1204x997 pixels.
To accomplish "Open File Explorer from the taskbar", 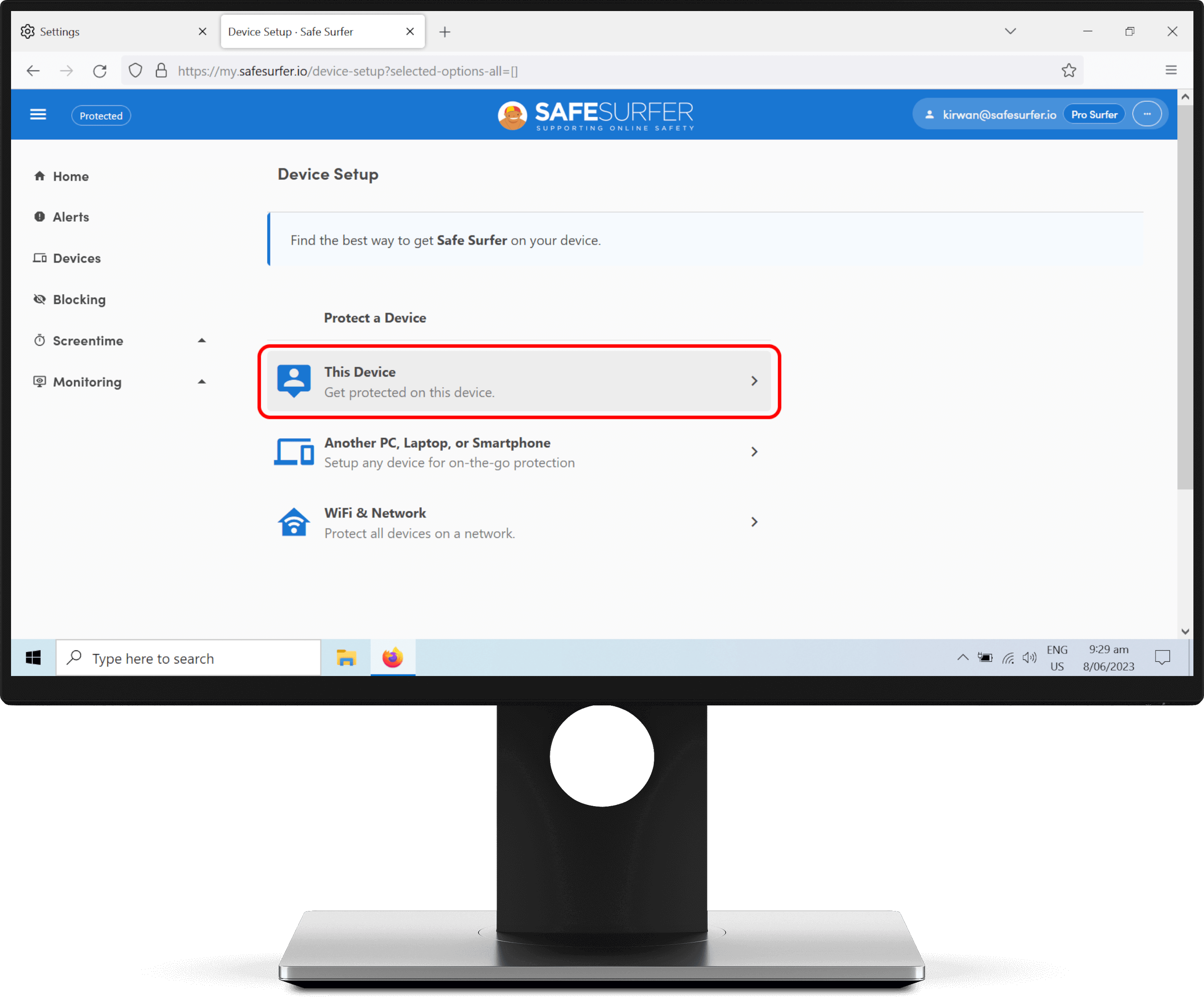I will click(346, 658).
